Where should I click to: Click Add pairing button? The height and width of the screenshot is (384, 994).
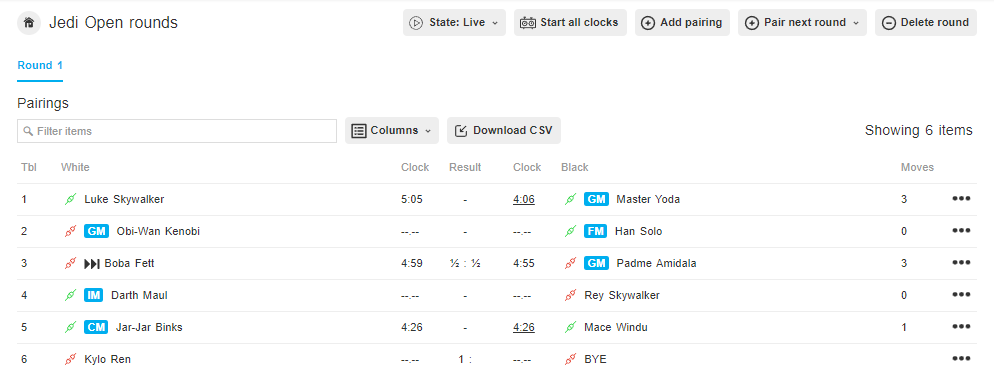(682, 23)
